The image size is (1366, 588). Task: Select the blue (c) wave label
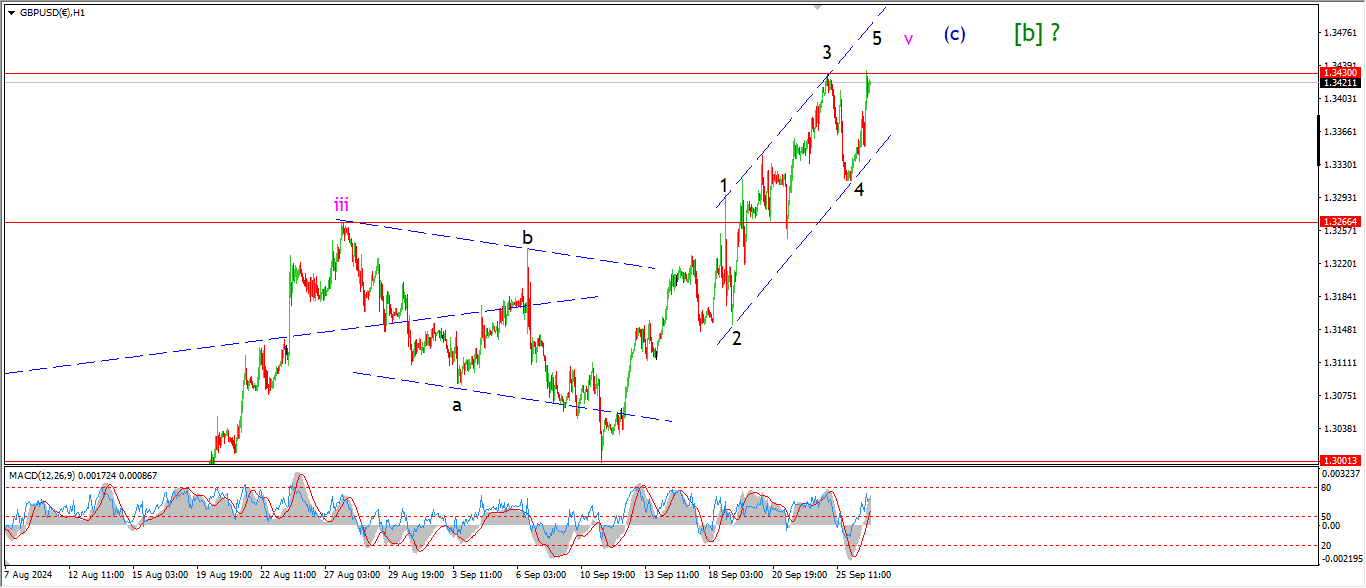[x=954, y=34]
